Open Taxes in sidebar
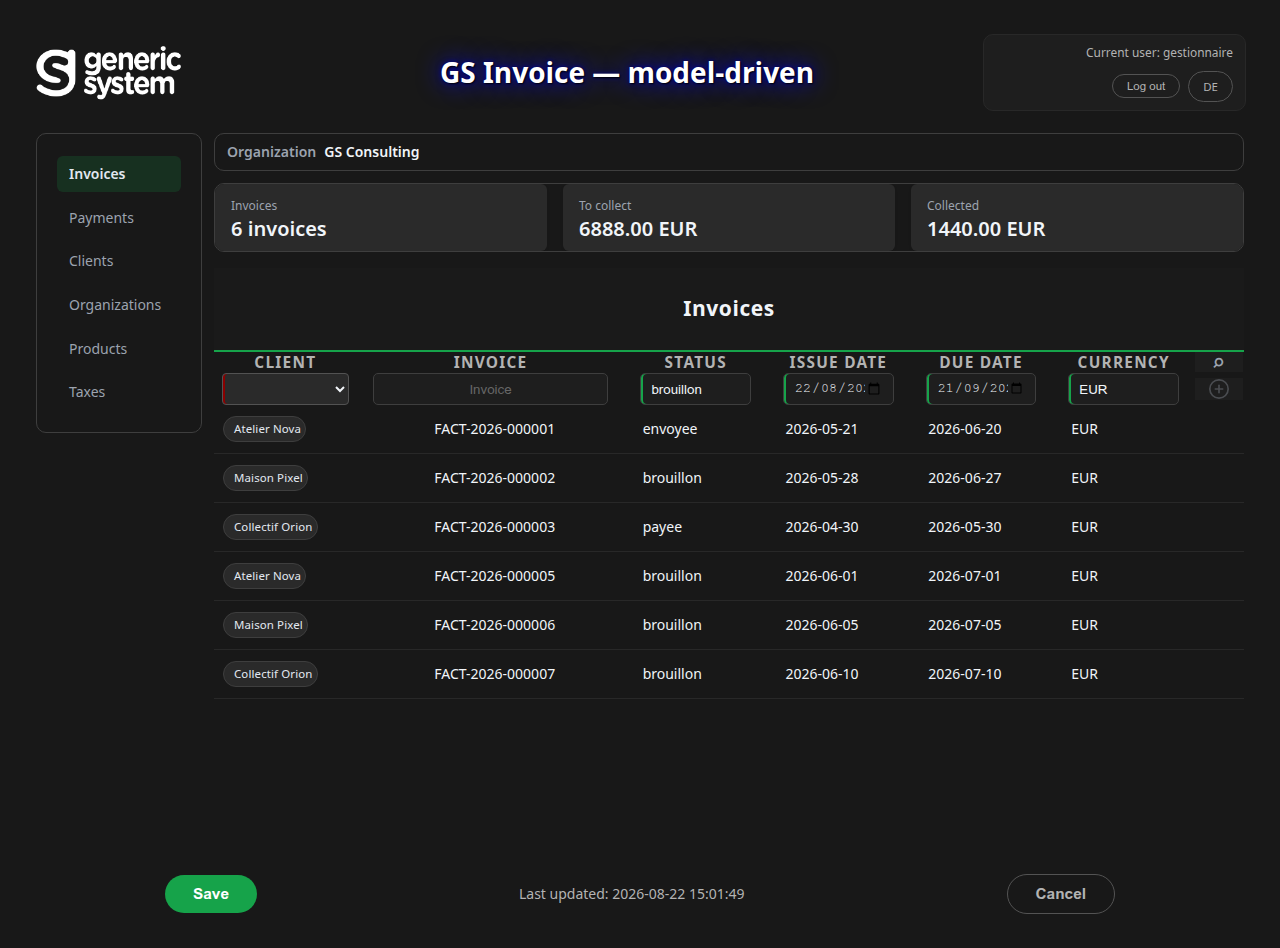Image resolution: width=1280 pixels, height=948 pixels. point(119,392)
